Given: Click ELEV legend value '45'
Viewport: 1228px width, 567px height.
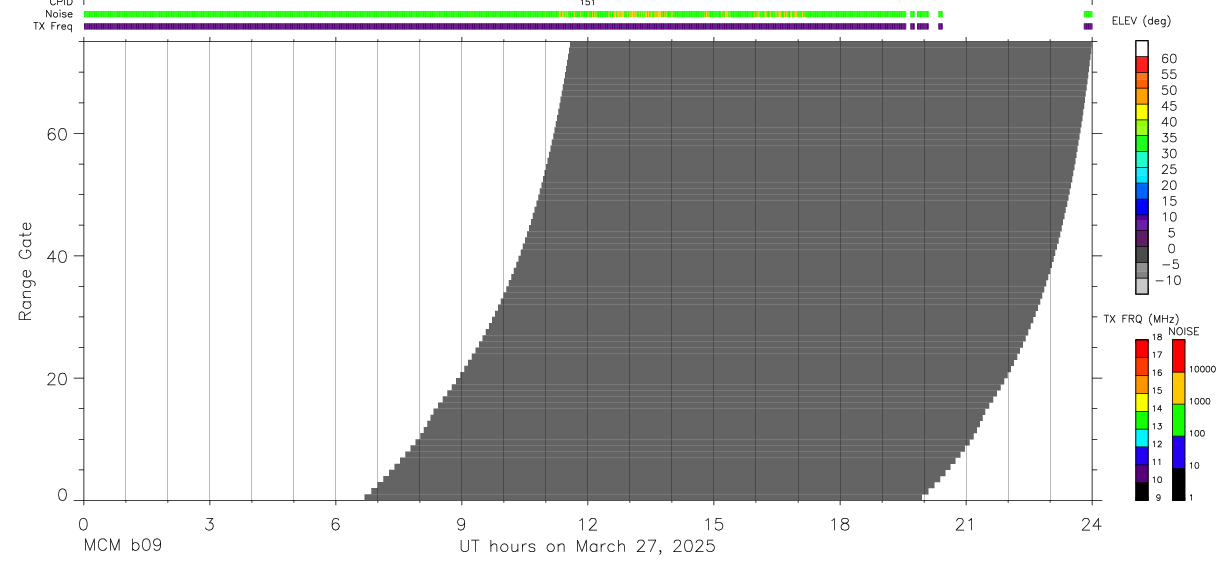Looking at the screenshot, I should click(1168, 106).
